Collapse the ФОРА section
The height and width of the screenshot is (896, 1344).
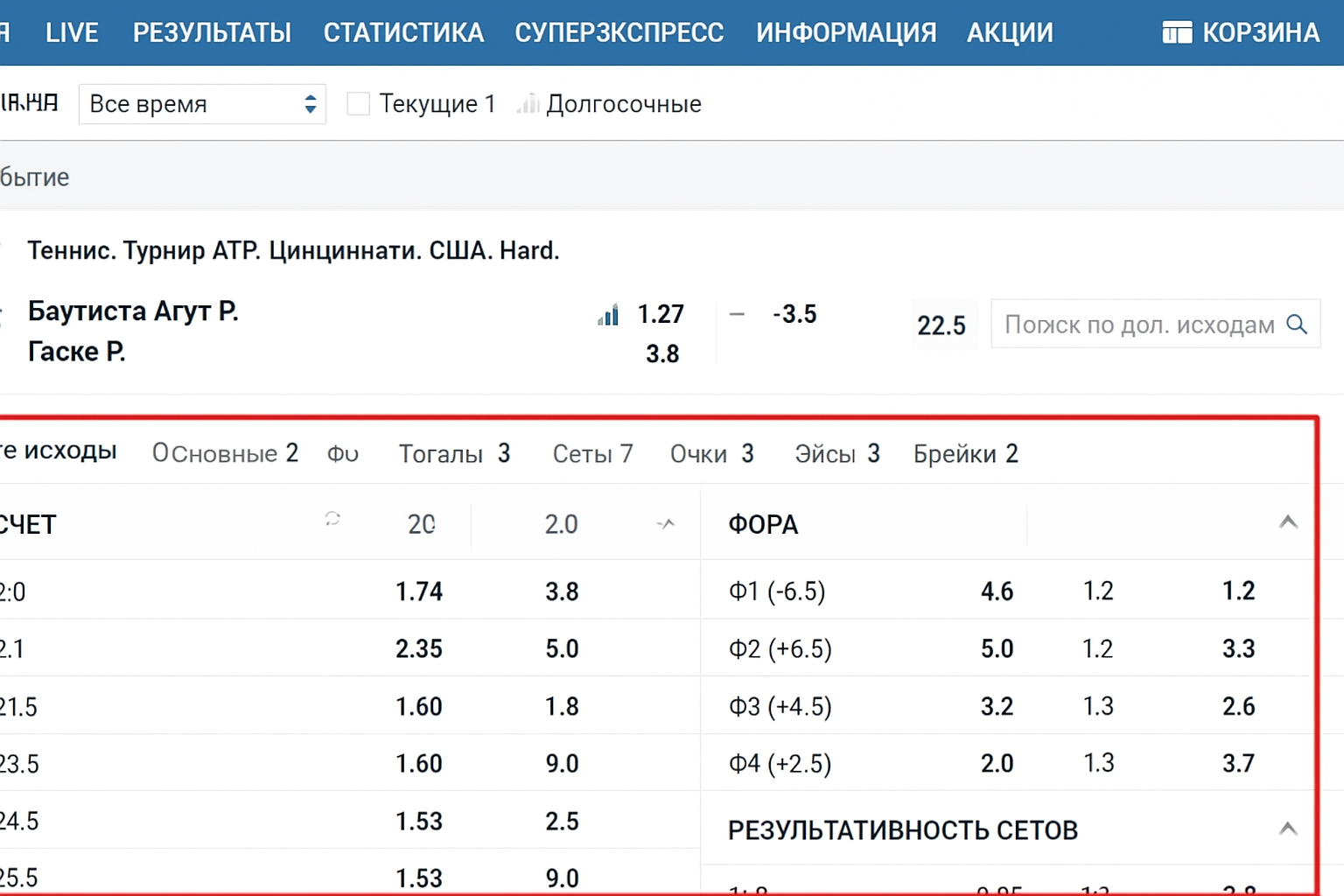point(1287,523)
